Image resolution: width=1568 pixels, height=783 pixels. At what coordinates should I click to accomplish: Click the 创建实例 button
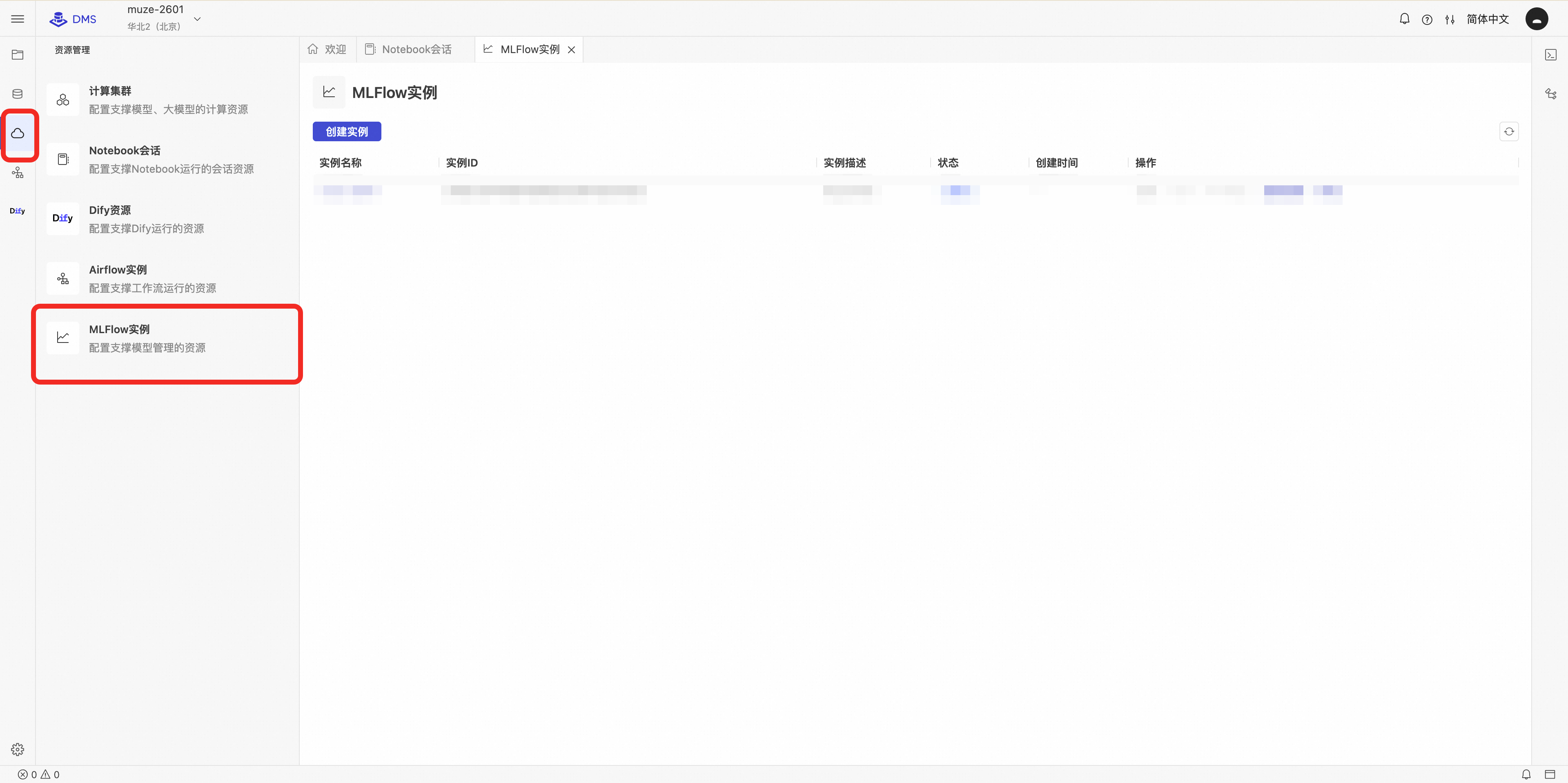(x=346, y=131)
